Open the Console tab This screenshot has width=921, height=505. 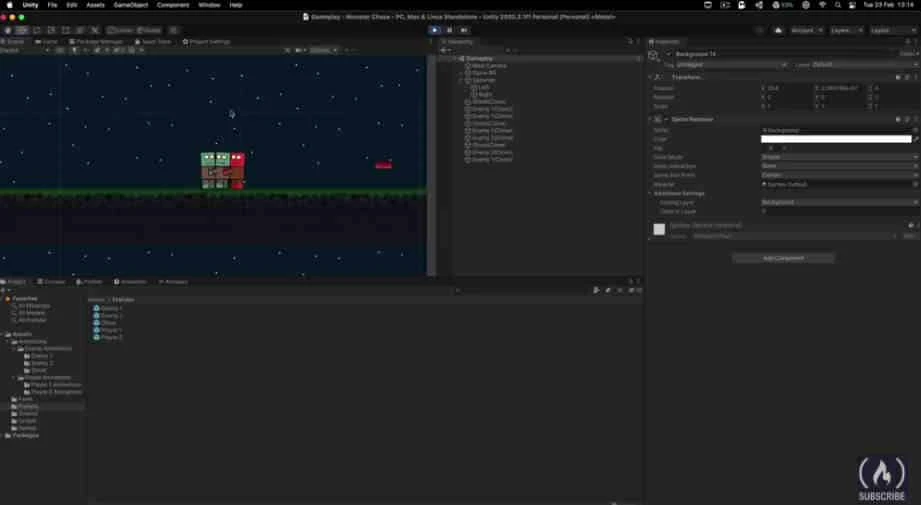tap(51, 282)
